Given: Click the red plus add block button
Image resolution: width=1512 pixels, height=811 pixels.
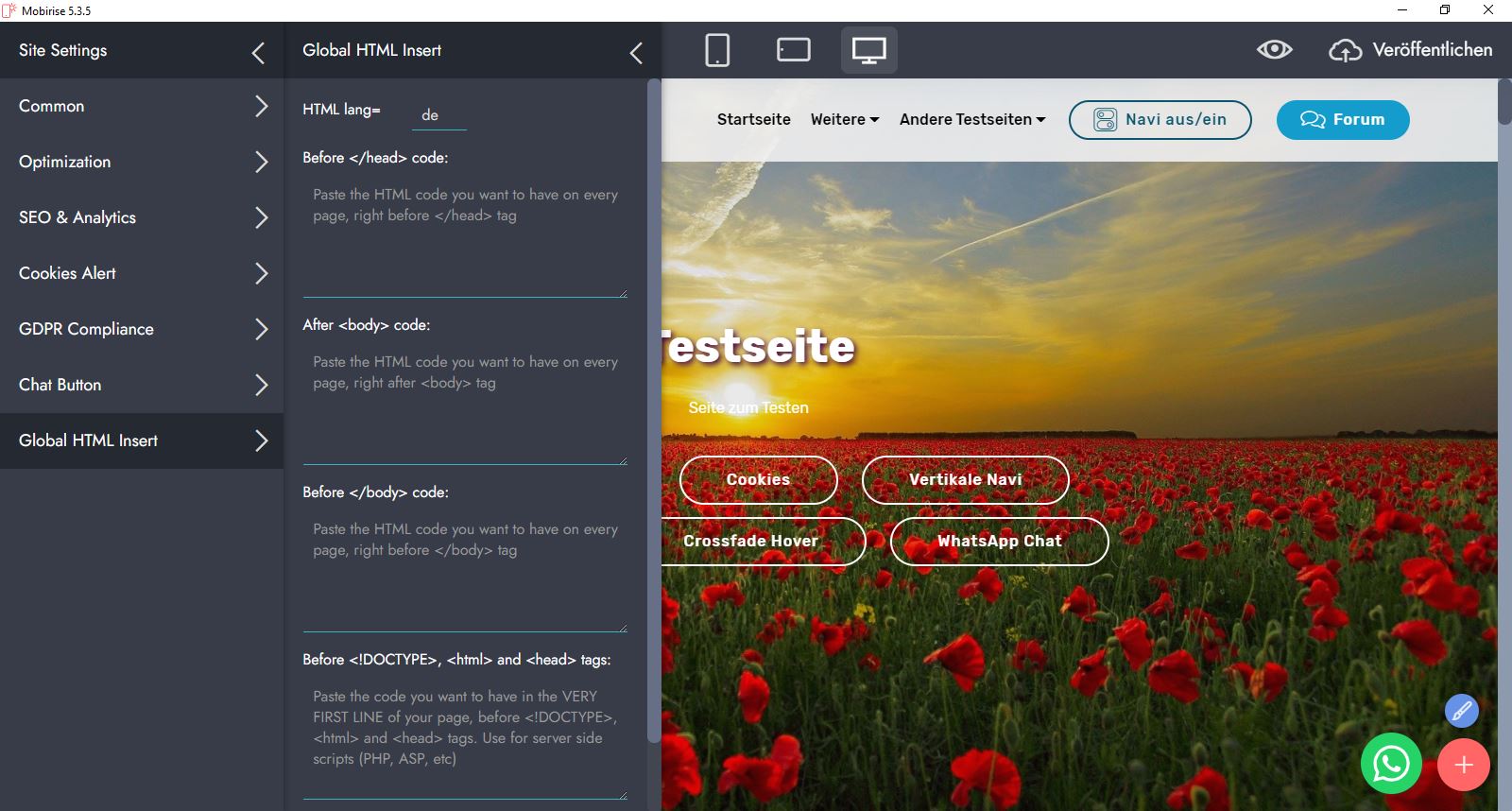Looking at the screenshot, I should click(1463, 765).
